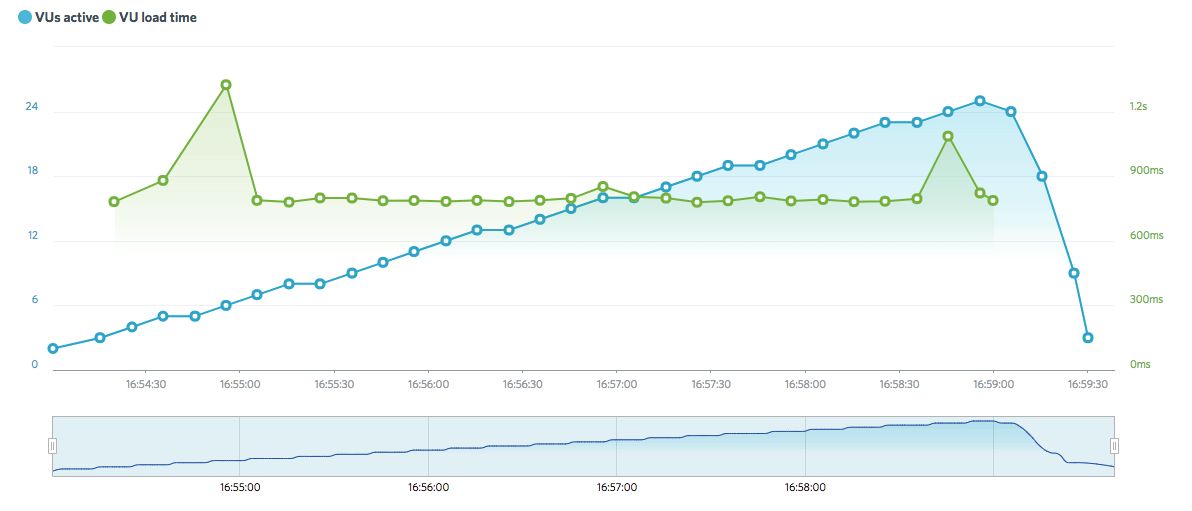Toggle the VU load time legend label

tap(157, 18)
